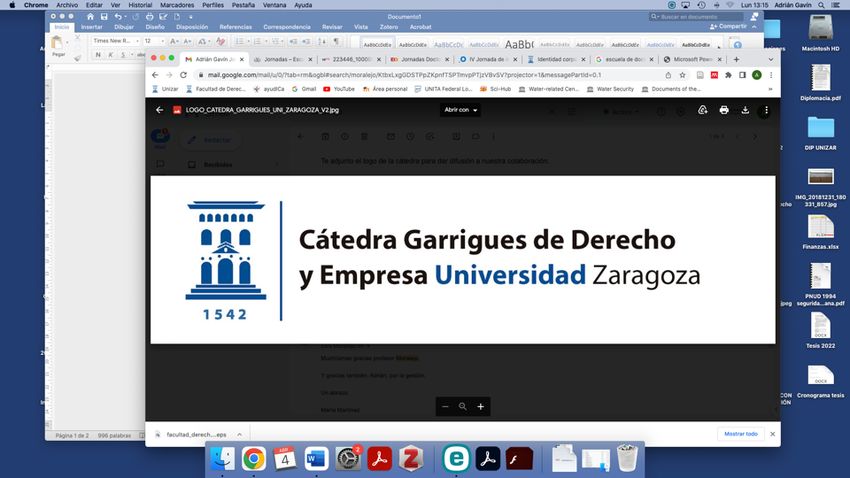This screenshot has width=850, height=478.
Task: Open Word's Referencias ribbon tab
Action: 236,27
